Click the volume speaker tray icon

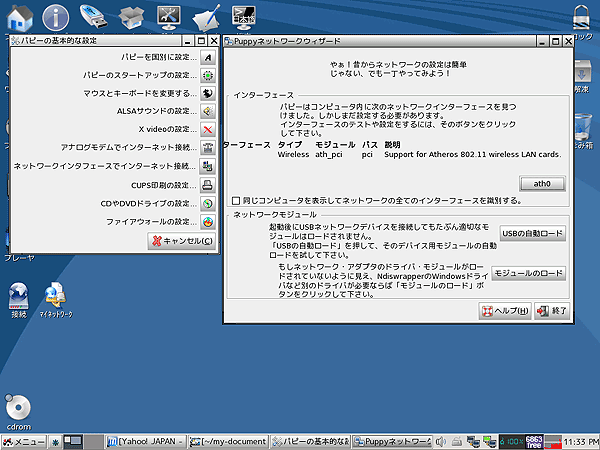441,442
